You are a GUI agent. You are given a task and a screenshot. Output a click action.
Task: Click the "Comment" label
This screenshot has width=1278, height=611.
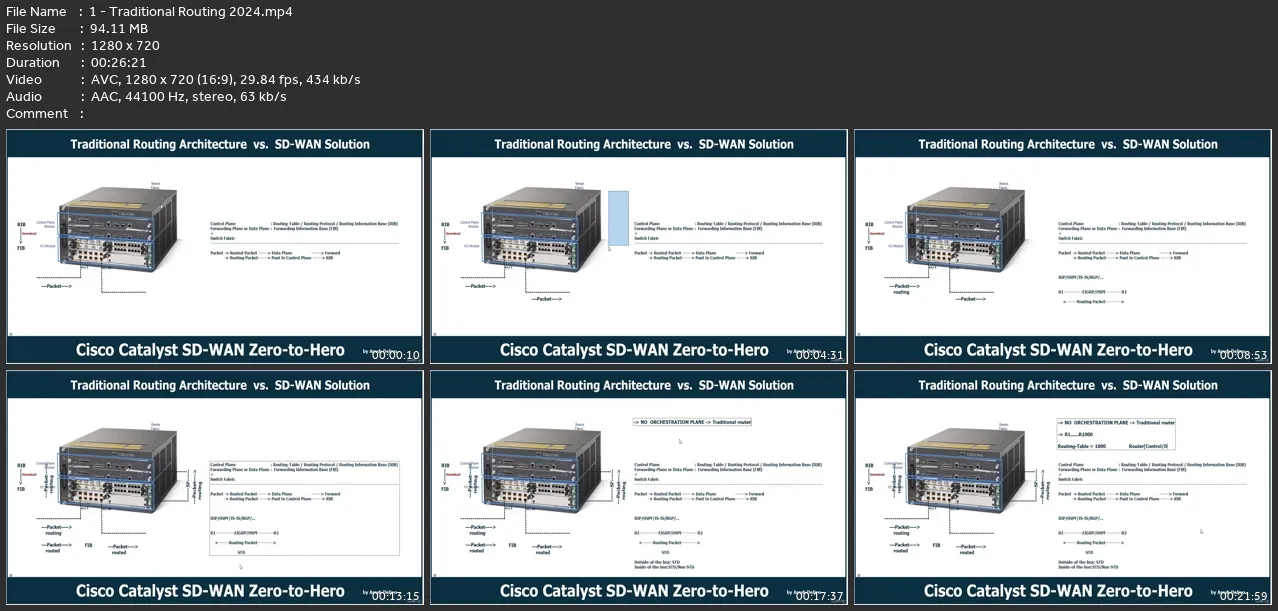tap(37, 113)
